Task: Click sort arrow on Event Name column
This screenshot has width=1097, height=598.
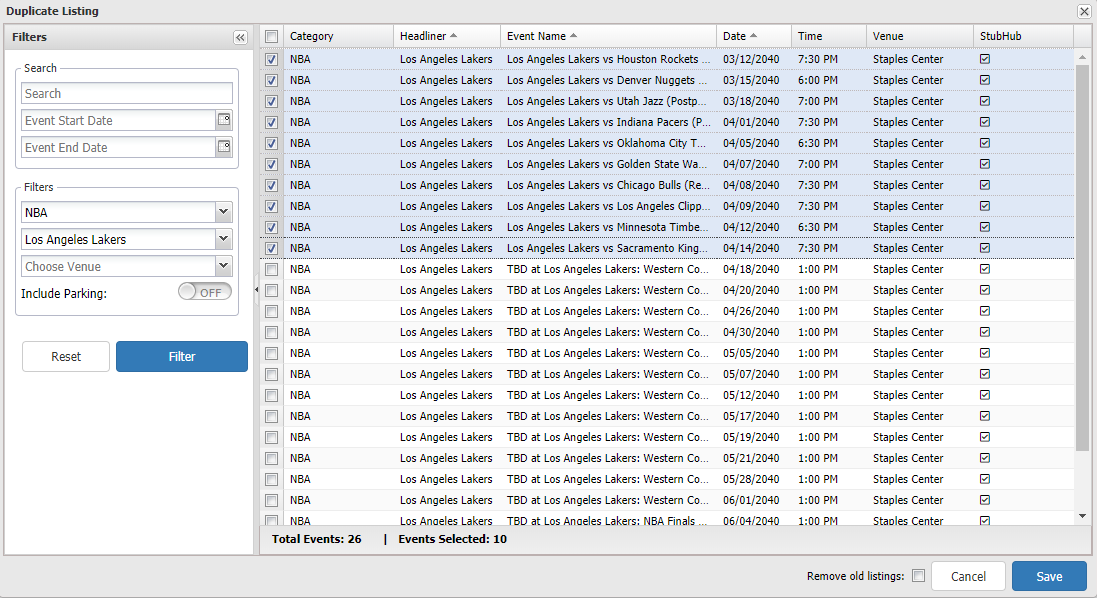Action: [x=574, y=36]
